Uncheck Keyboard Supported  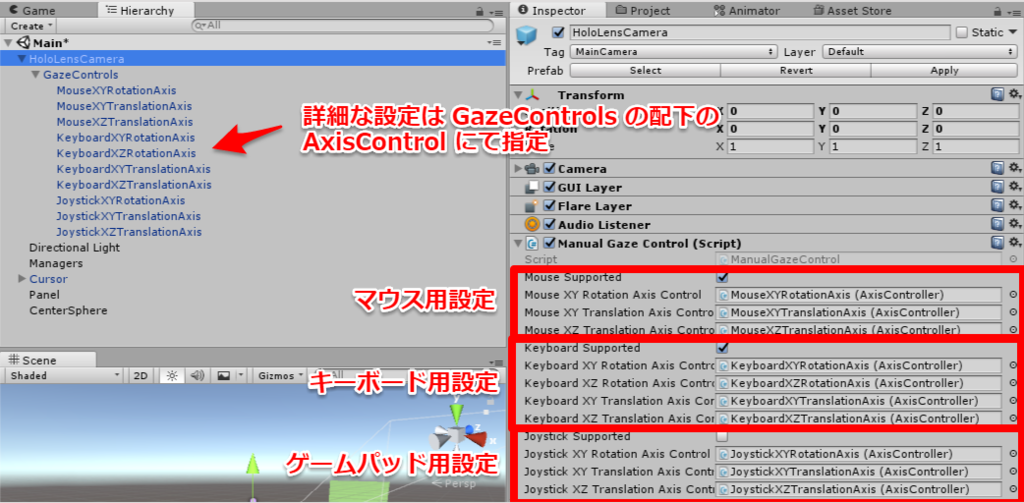(722, 348)
